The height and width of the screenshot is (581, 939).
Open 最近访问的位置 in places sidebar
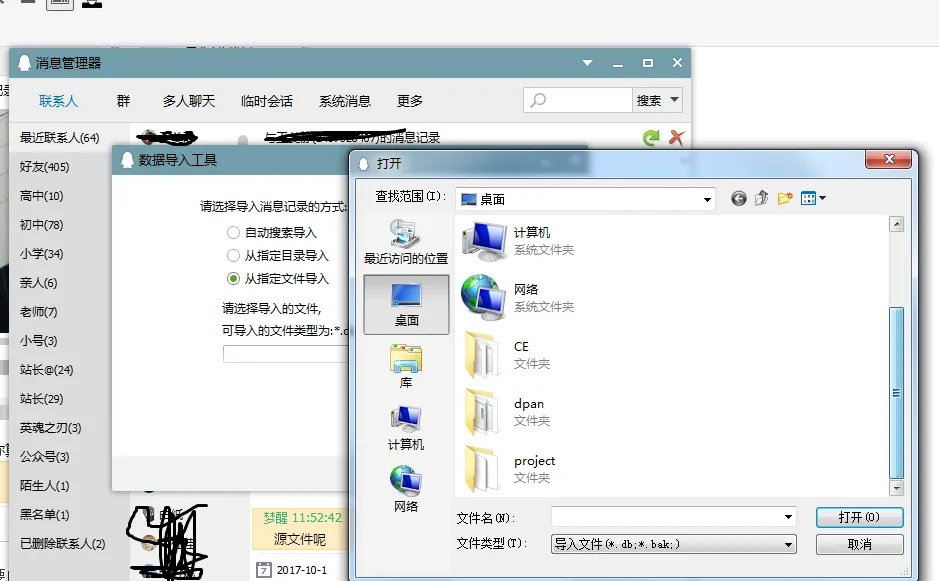click(x=406, y=243)
